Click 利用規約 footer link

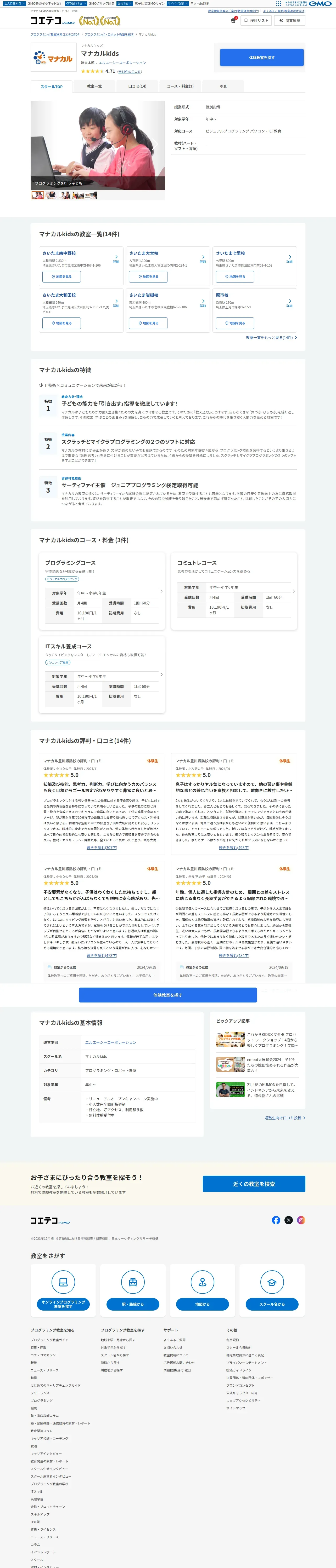pos(232,1340)
